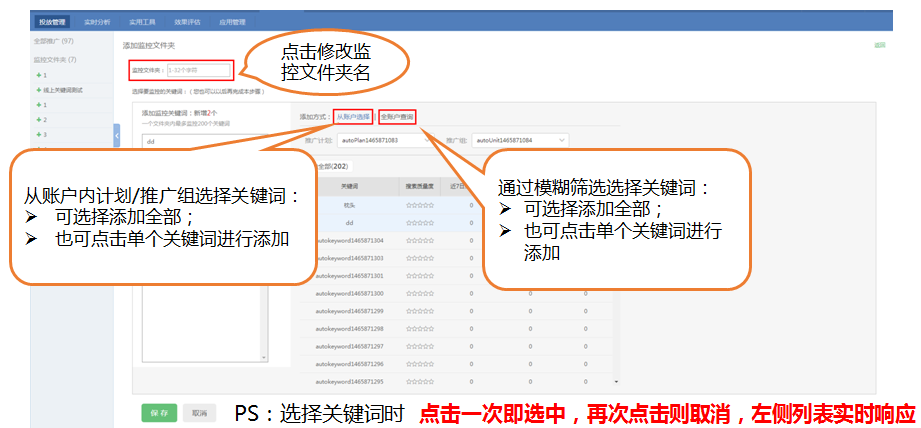This screenshot has width=921, height=428.
Task: Click the star rating for autokeyword1465871299
Action: (x=420, y=311)
